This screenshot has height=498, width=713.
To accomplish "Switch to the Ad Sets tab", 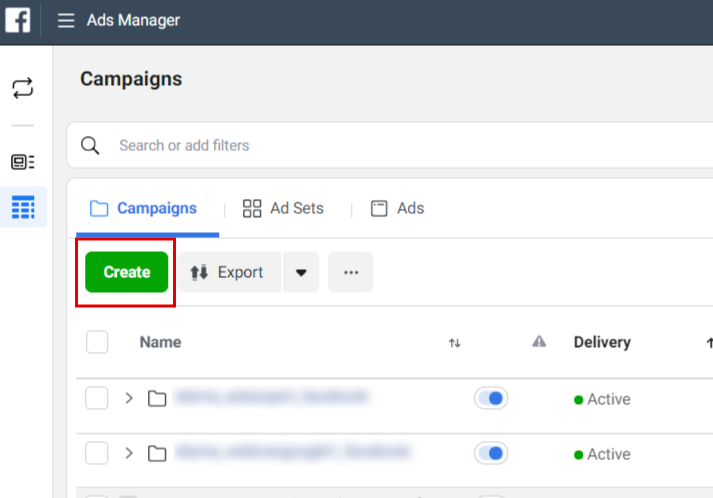I will 283,208.
